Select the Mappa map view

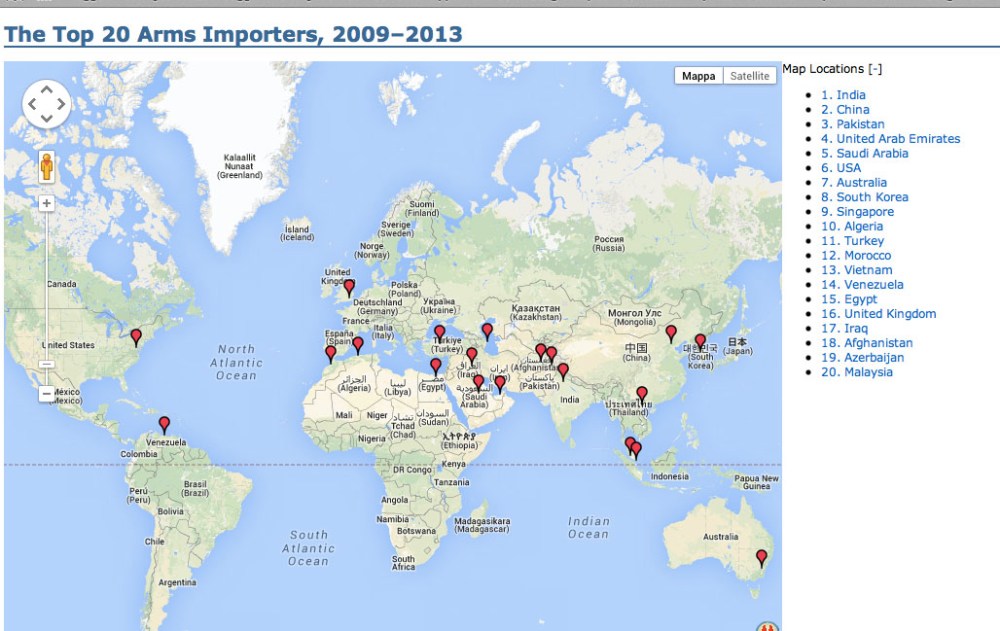(699, 76)
